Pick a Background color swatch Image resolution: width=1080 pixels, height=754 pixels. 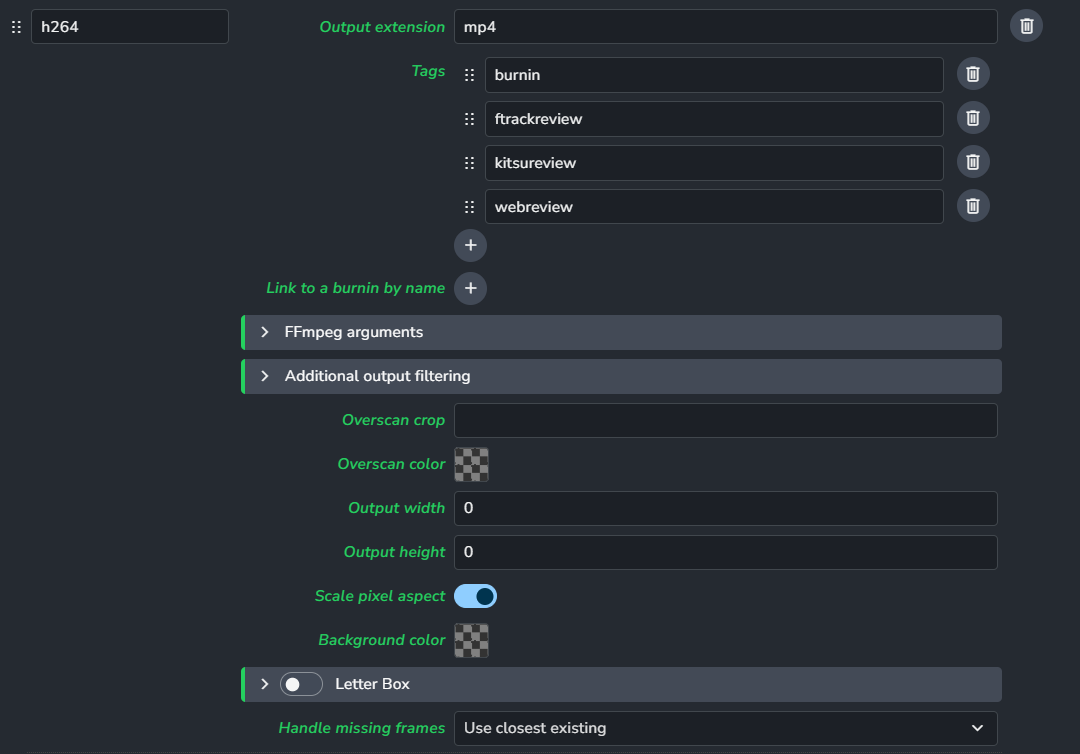click(x=471, y=640)
